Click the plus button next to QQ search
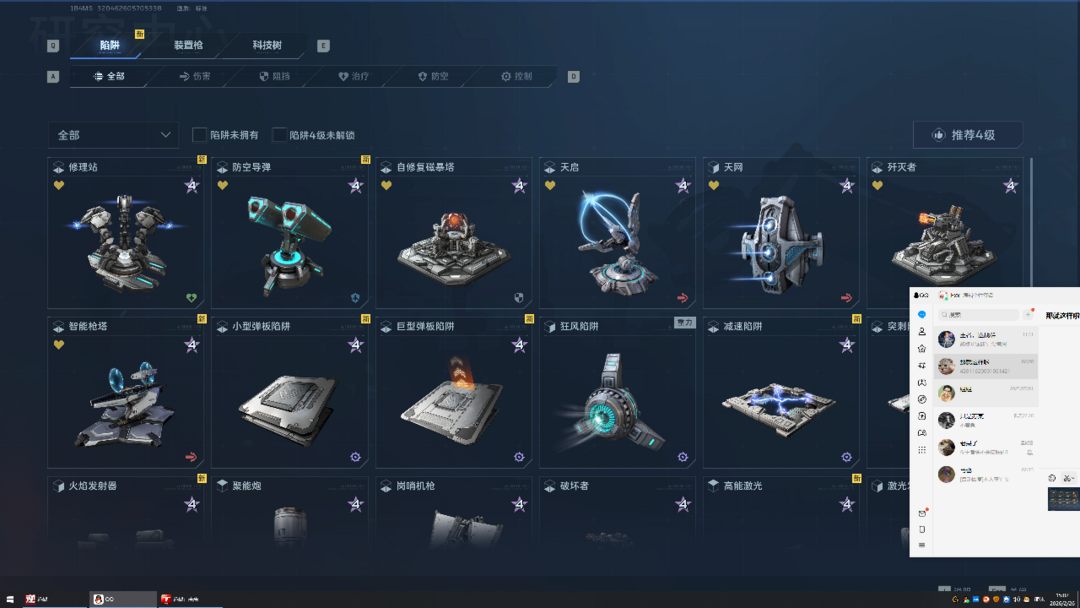The width and height of the screenshot is (1080, 608). [x=1028, y=315]
